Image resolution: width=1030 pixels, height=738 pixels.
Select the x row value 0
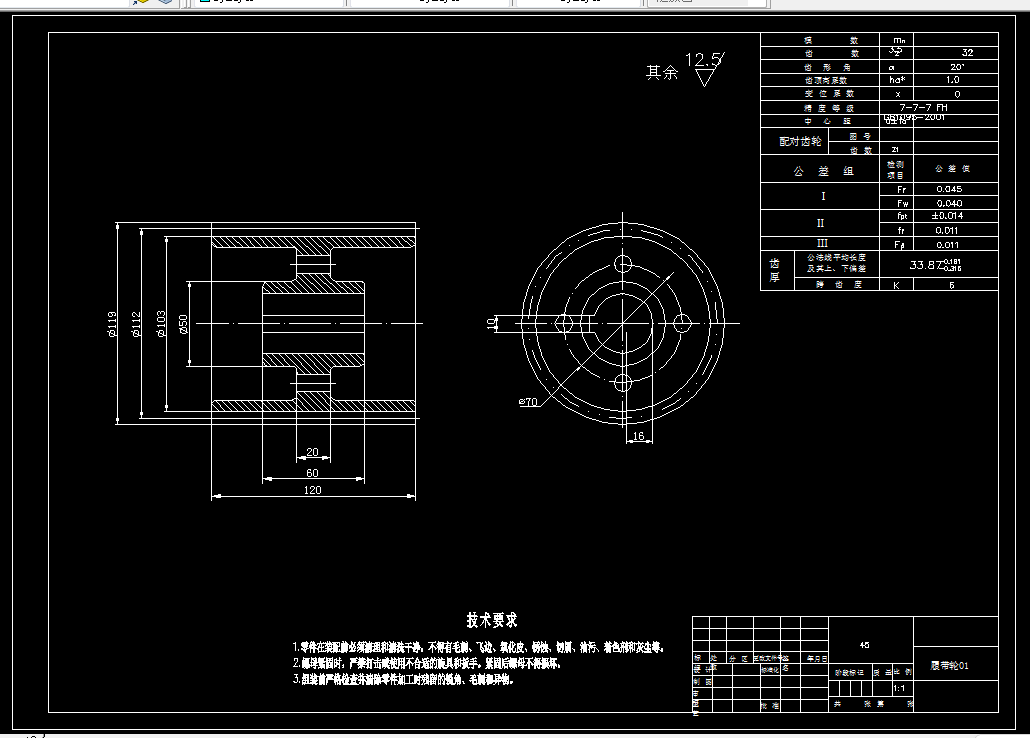tap(957, 94)
